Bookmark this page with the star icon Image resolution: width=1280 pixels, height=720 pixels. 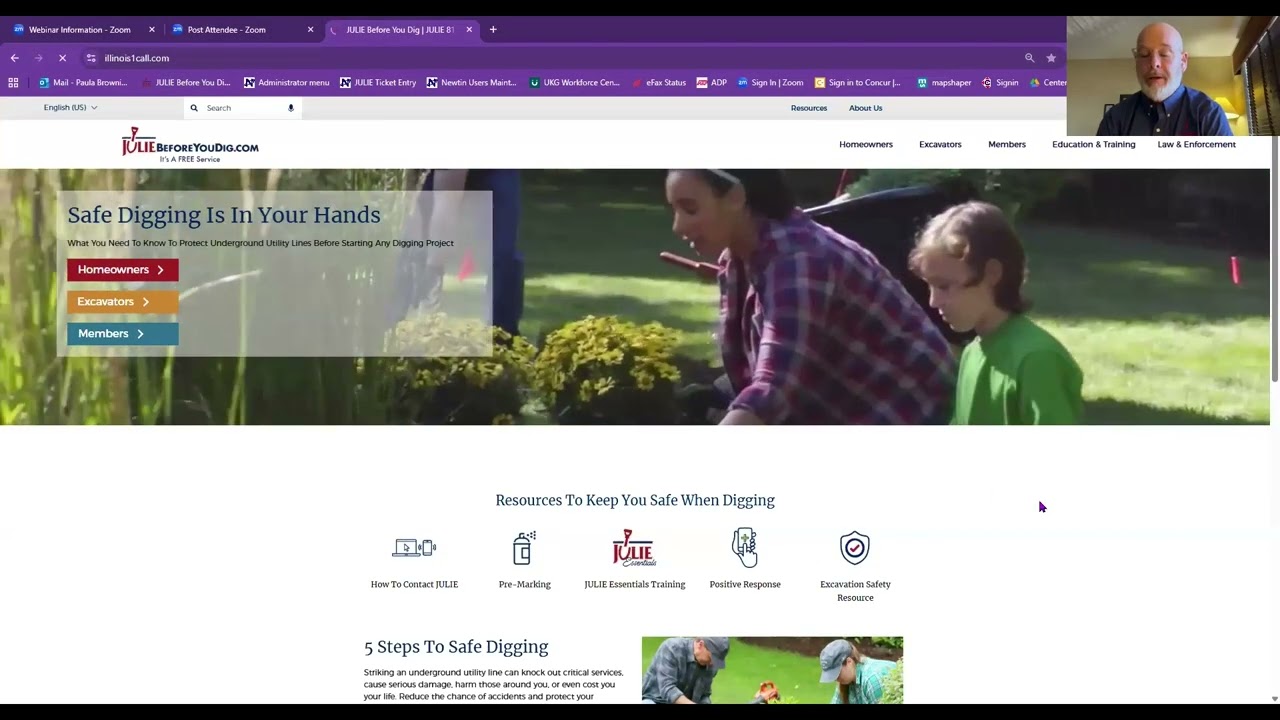click(x=1051, y=58)
